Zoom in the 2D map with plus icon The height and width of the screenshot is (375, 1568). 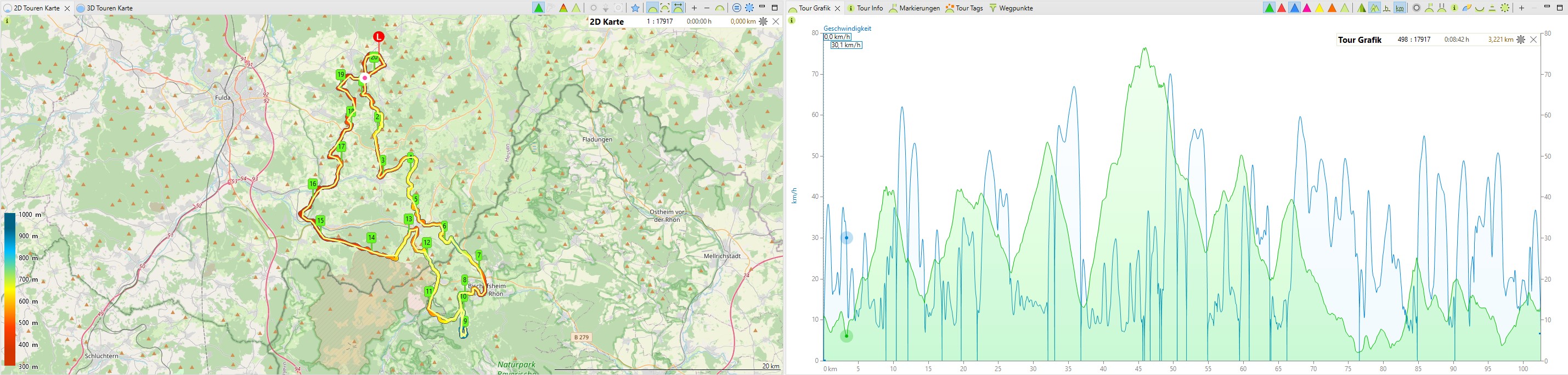(x=694, y=8)
